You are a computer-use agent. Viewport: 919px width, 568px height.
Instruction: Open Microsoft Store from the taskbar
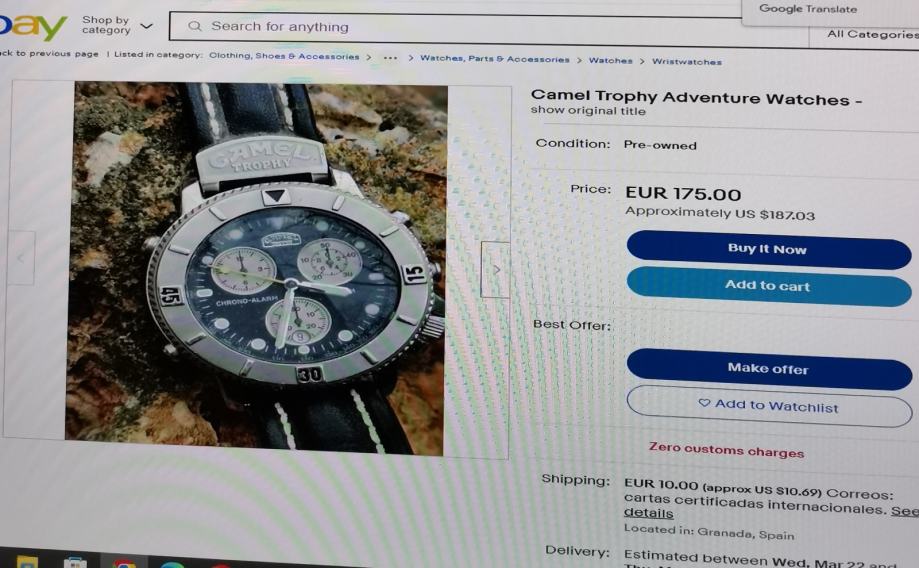[x=75, y=563]
